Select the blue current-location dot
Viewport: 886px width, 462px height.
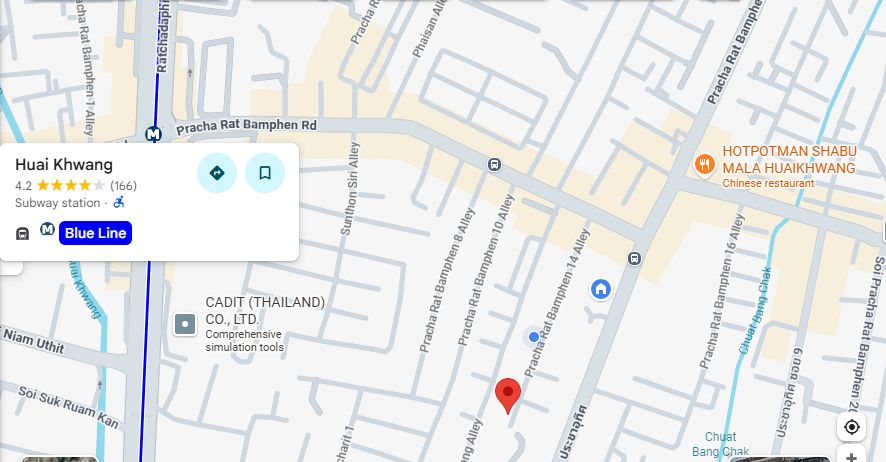[533, 337]
